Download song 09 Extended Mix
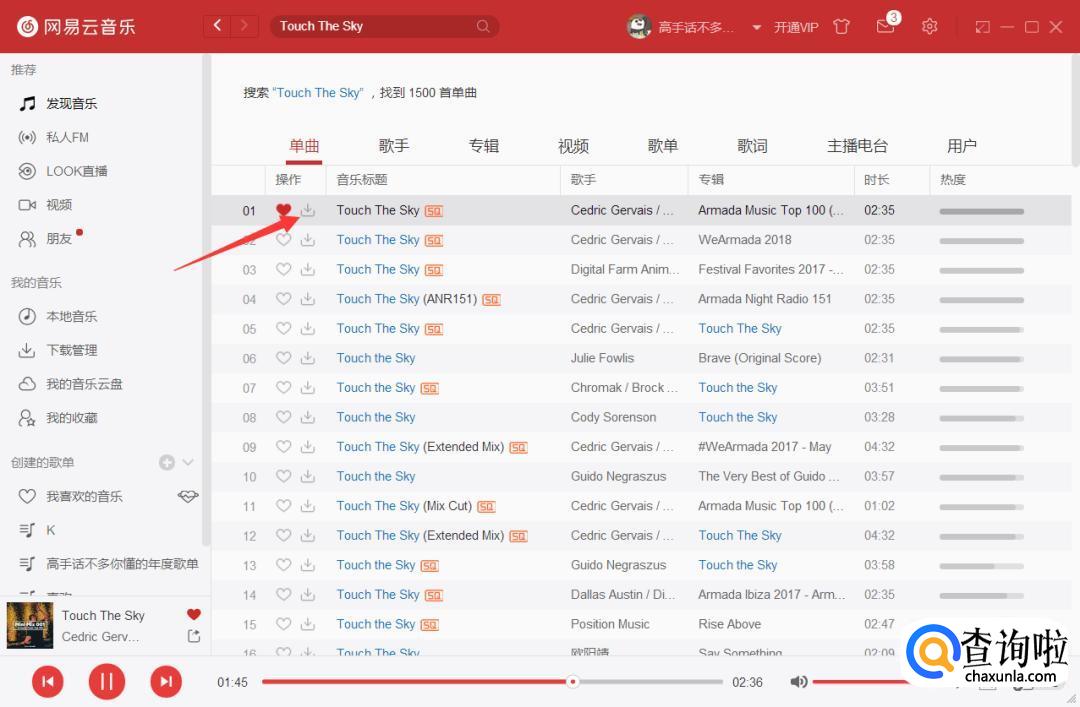1080x707 pixels. click(x=308, y=447)
